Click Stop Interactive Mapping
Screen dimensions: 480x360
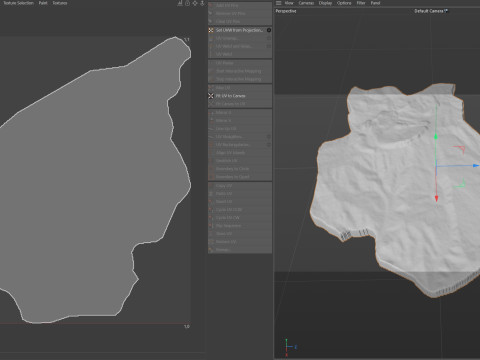pyautogui.click(x=240, y=79)
